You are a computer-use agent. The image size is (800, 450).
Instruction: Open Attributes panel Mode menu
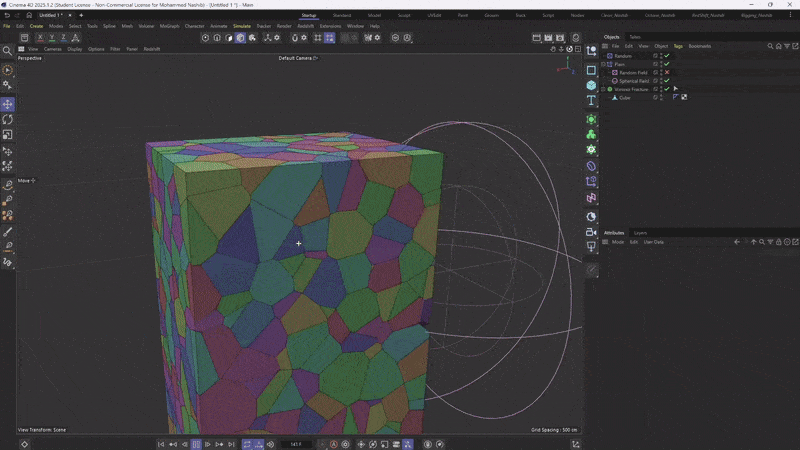[x=617, y=242]
